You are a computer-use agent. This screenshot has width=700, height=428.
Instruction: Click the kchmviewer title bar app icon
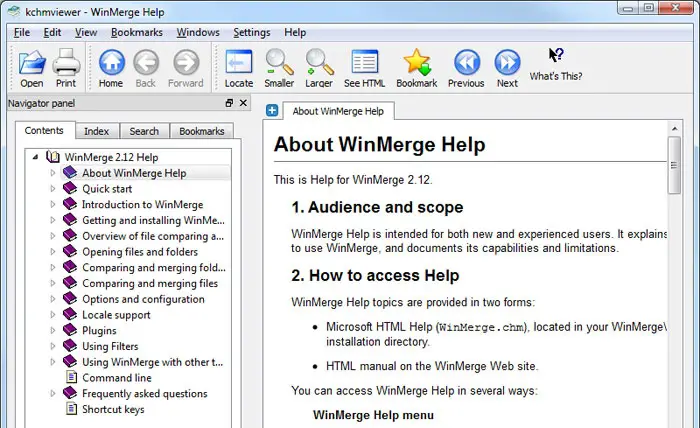coord(13,12)
